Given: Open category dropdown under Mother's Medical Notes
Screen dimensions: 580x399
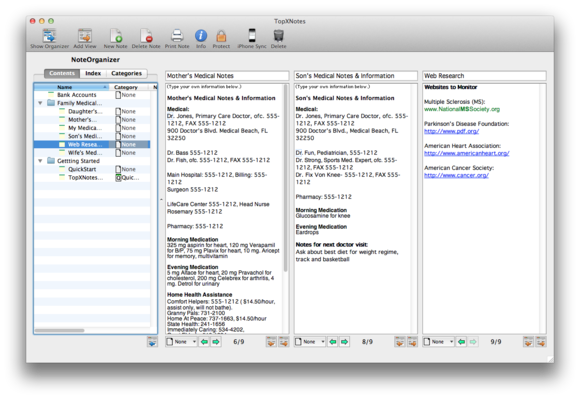Looking at the screenshot, I should click(x=181, y=342).
